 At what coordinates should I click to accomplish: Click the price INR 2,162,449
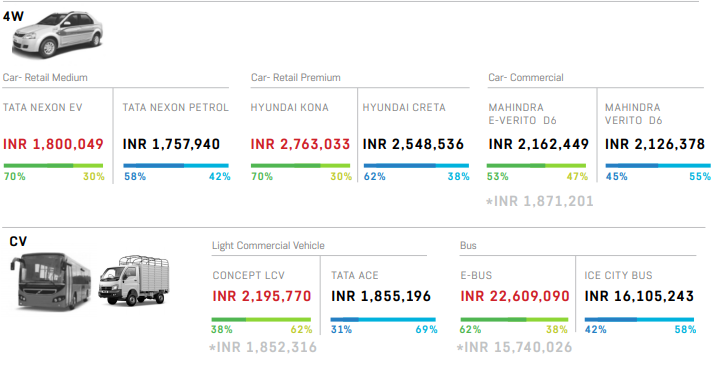click(539, 144)
